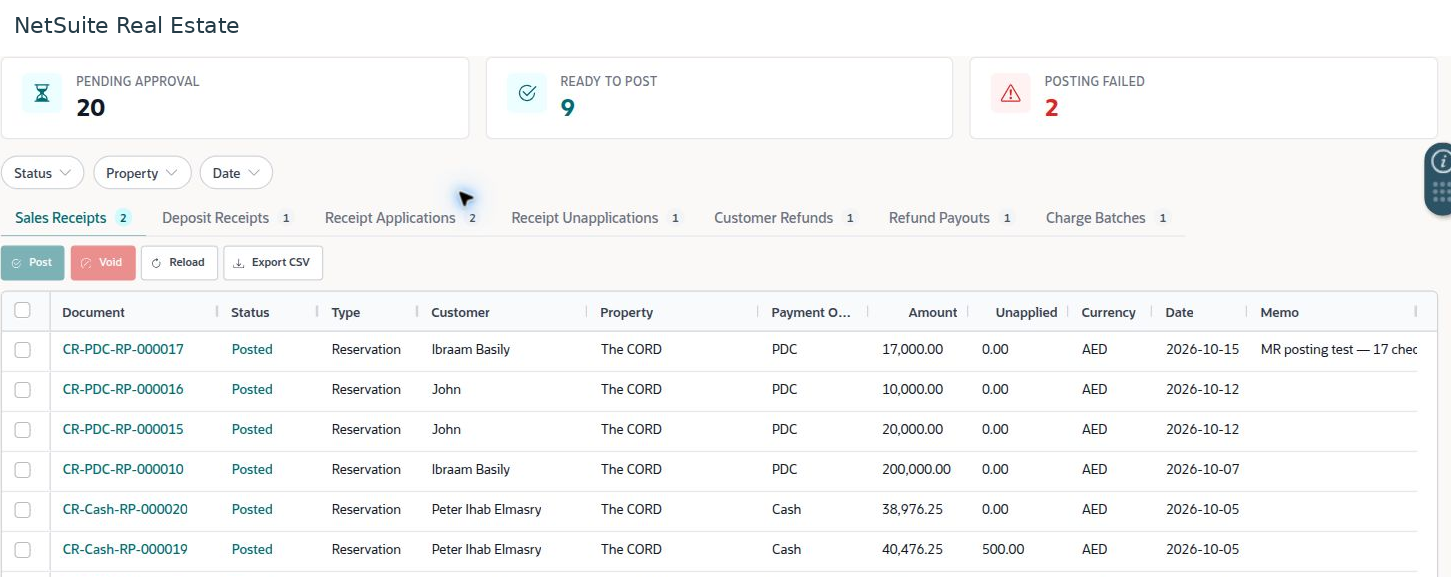Select all rows with header checkbox
1451x577 pixels.
click(x=22, y=311)
